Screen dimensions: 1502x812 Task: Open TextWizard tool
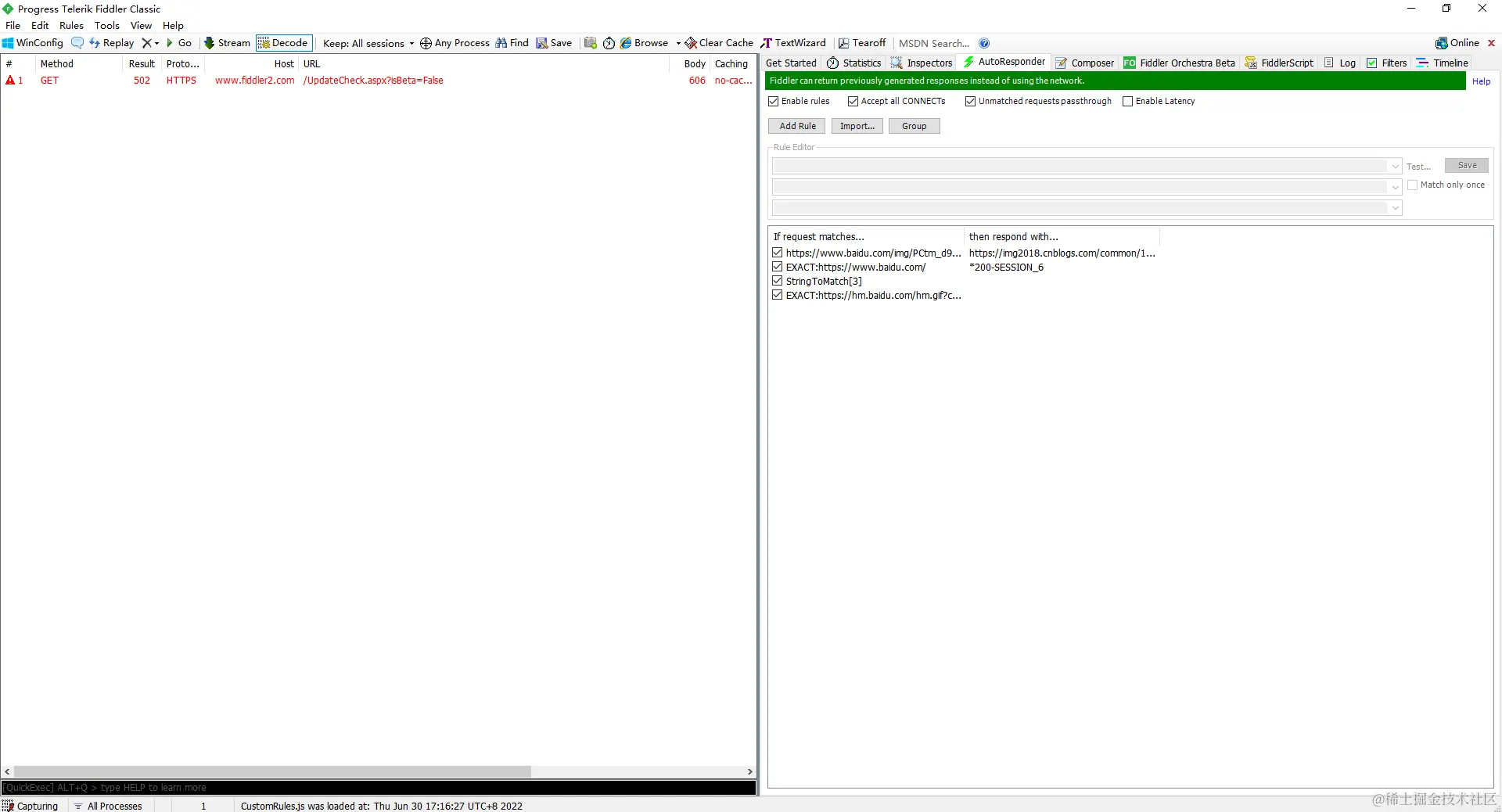pos(793,43)
